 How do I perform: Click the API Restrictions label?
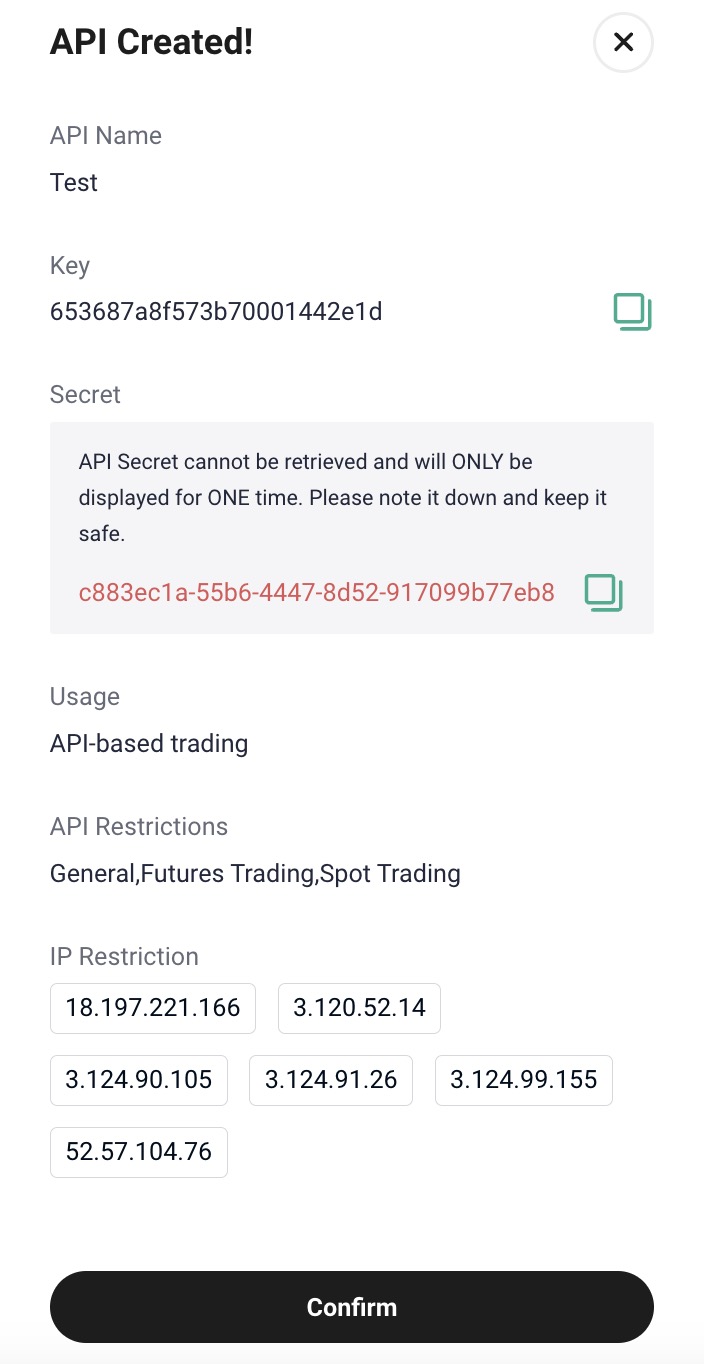(139, 827)
